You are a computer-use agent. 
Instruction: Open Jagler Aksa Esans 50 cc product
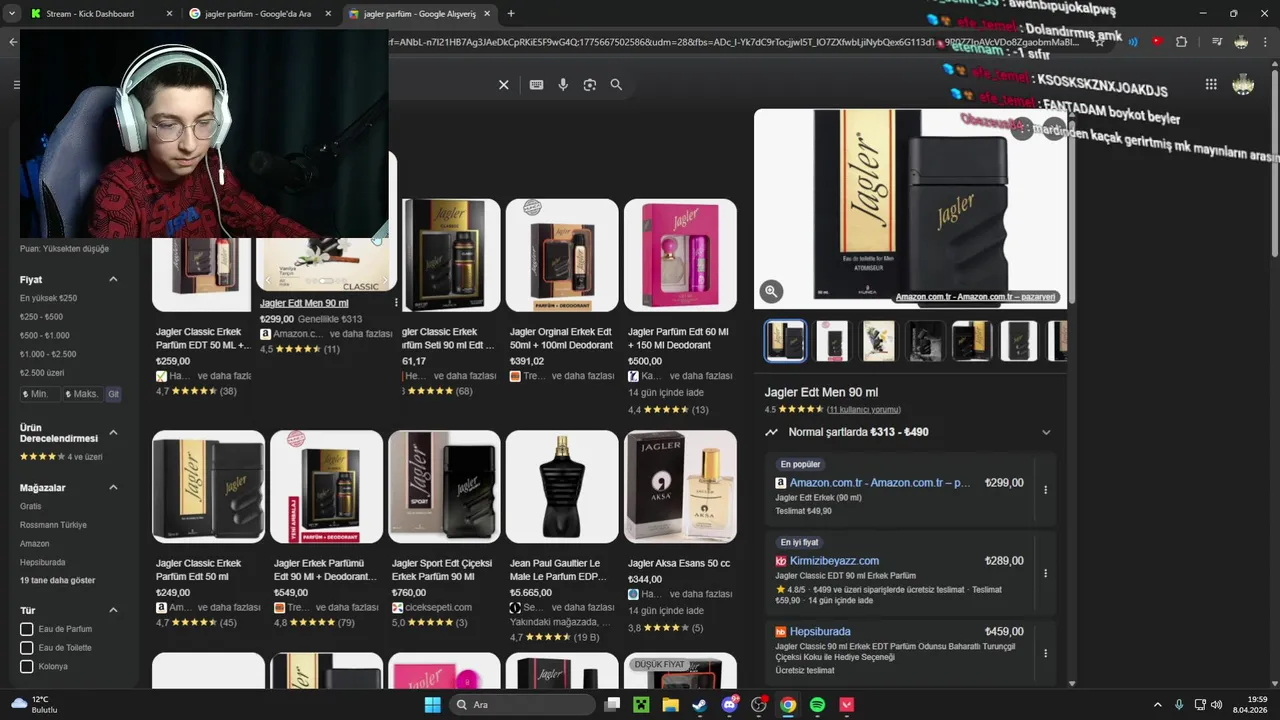[x=680, y=532]
